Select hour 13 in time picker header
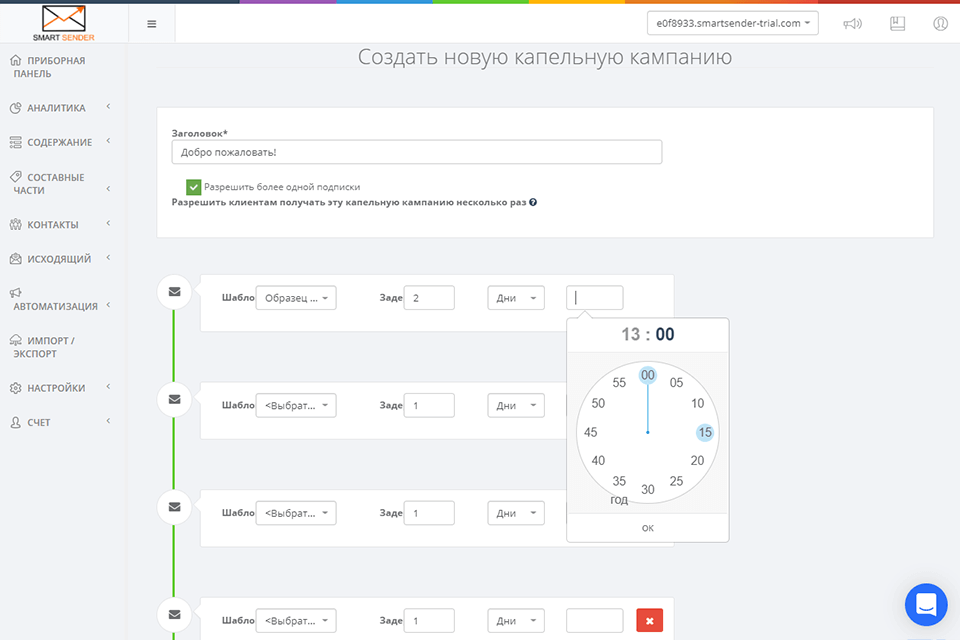 point(631,334)
